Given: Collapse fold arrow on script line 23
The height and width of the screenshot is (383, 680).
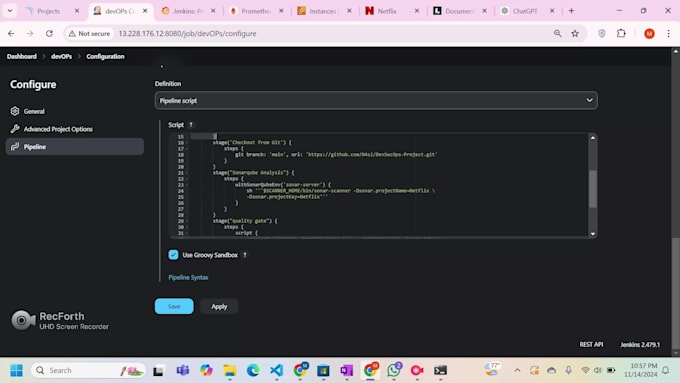Looking at the screenshot, I should [x=186, y=185].
